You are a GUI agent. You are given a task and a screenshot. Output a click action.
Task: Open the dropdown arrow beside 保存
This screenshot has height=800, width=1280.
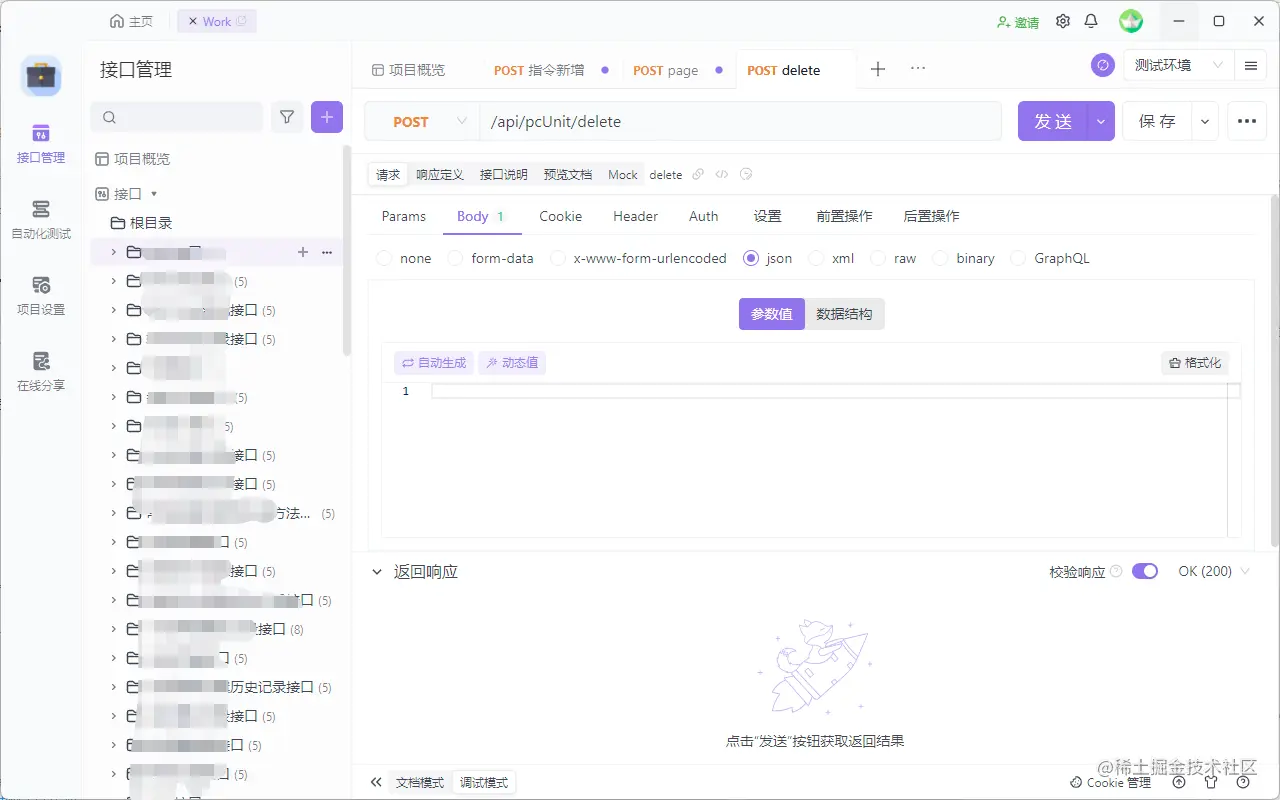pyautogui.click(x=1205, y=121)
